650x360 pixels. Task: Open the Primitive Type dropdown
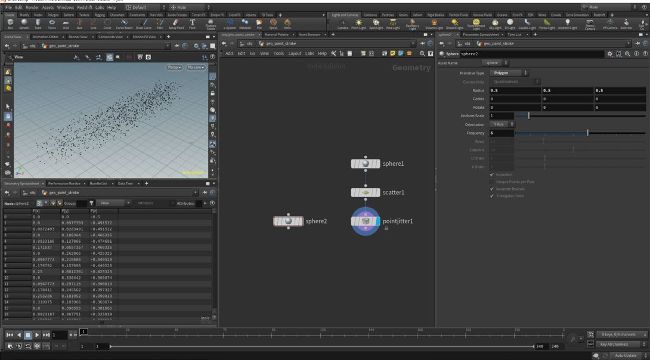(509, 73)
